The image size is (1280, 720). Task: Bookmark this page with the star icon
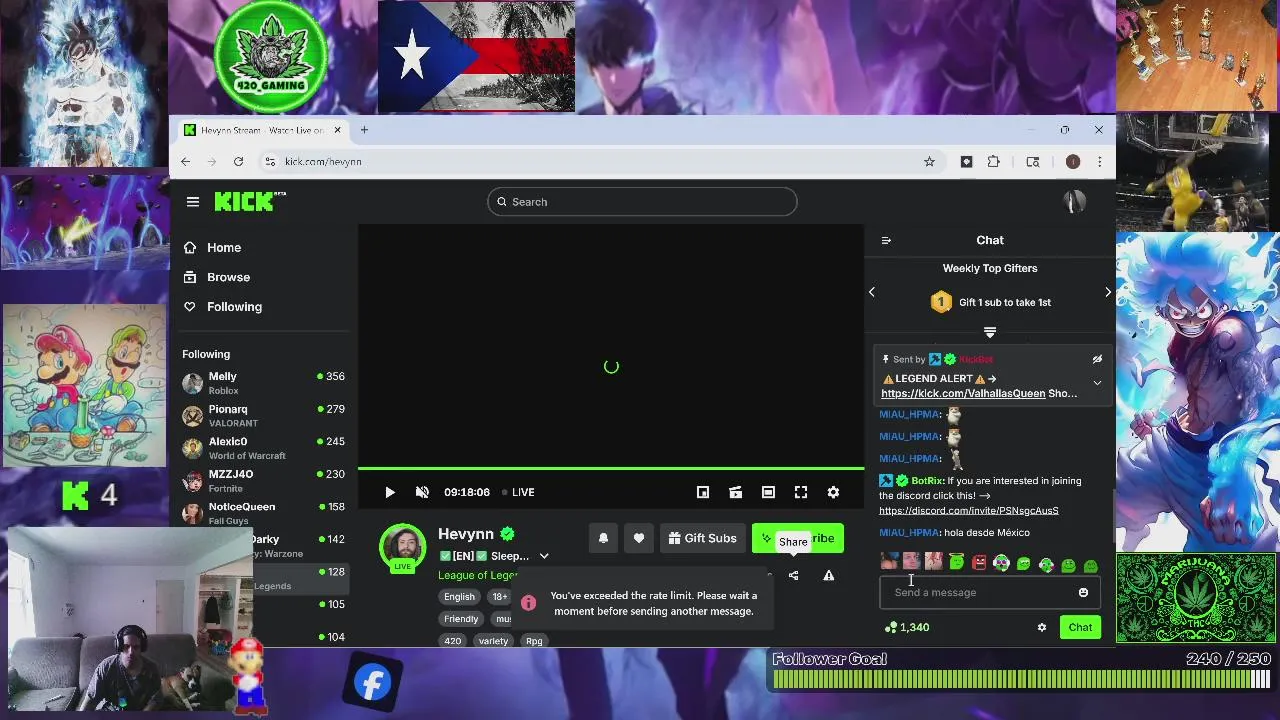pos(929,161)
